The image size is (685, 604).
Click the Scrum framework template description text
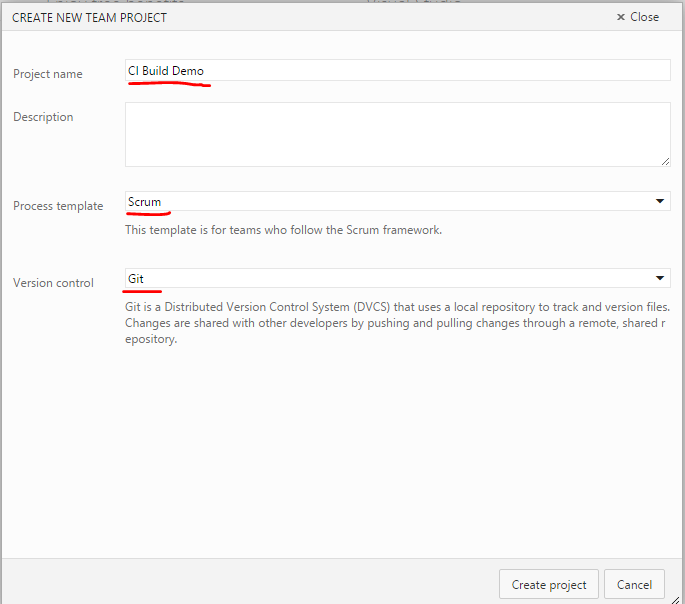coord(284,230)
